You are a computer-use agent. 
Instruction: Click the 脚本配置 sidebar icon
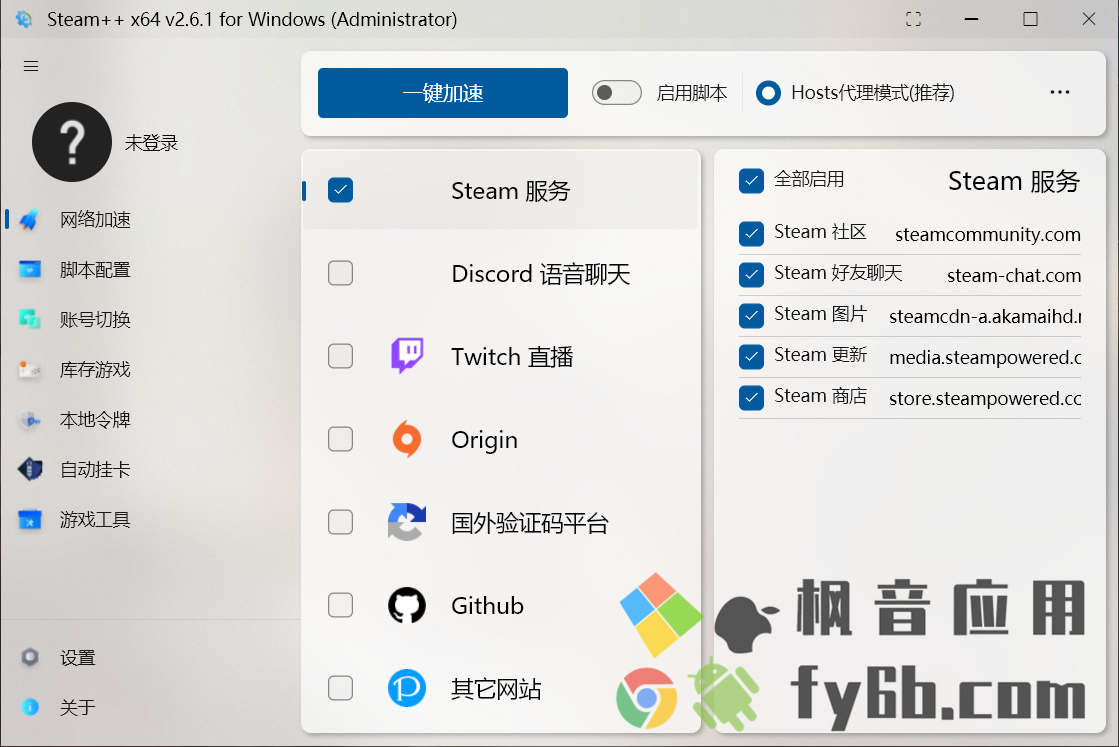tap(29, 270)
